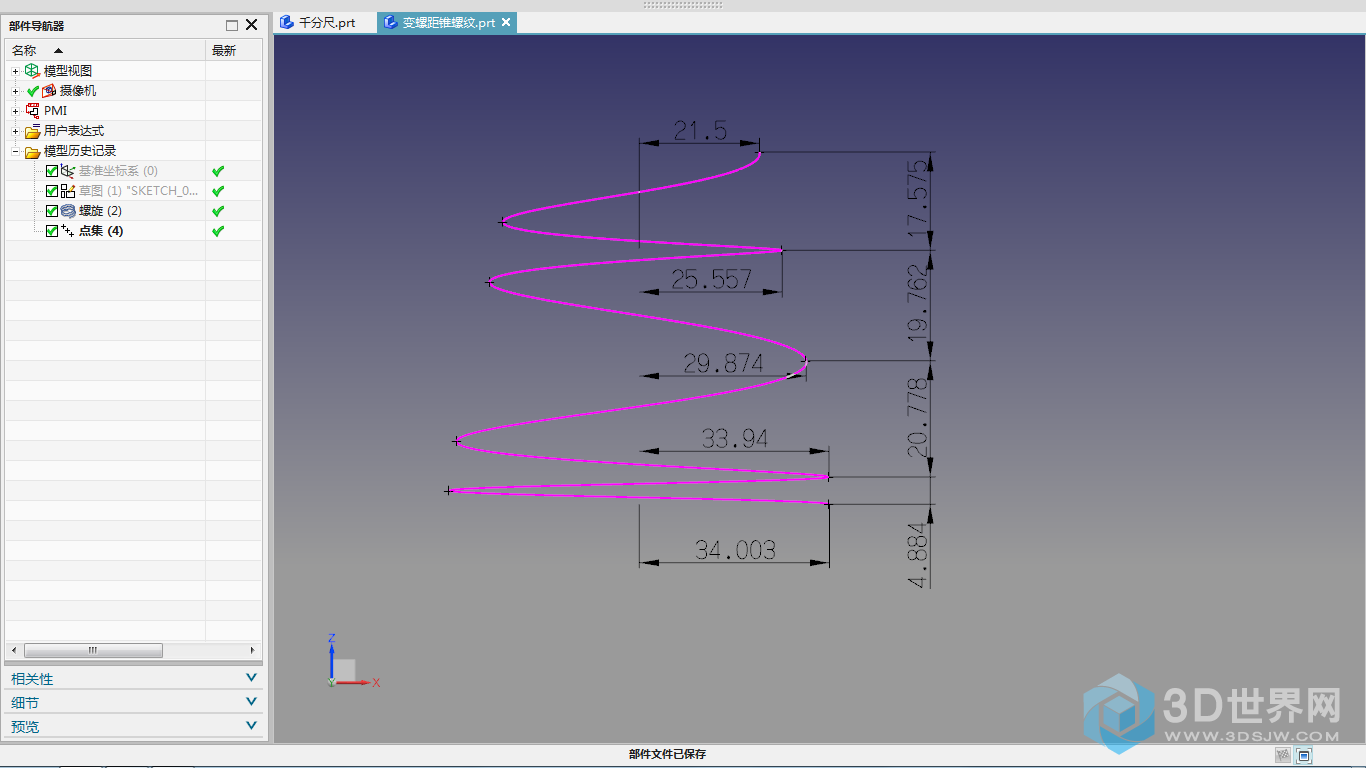Click the 最新 column header
The height and width of the screenshot is (768, 1366).
point(234,50)
